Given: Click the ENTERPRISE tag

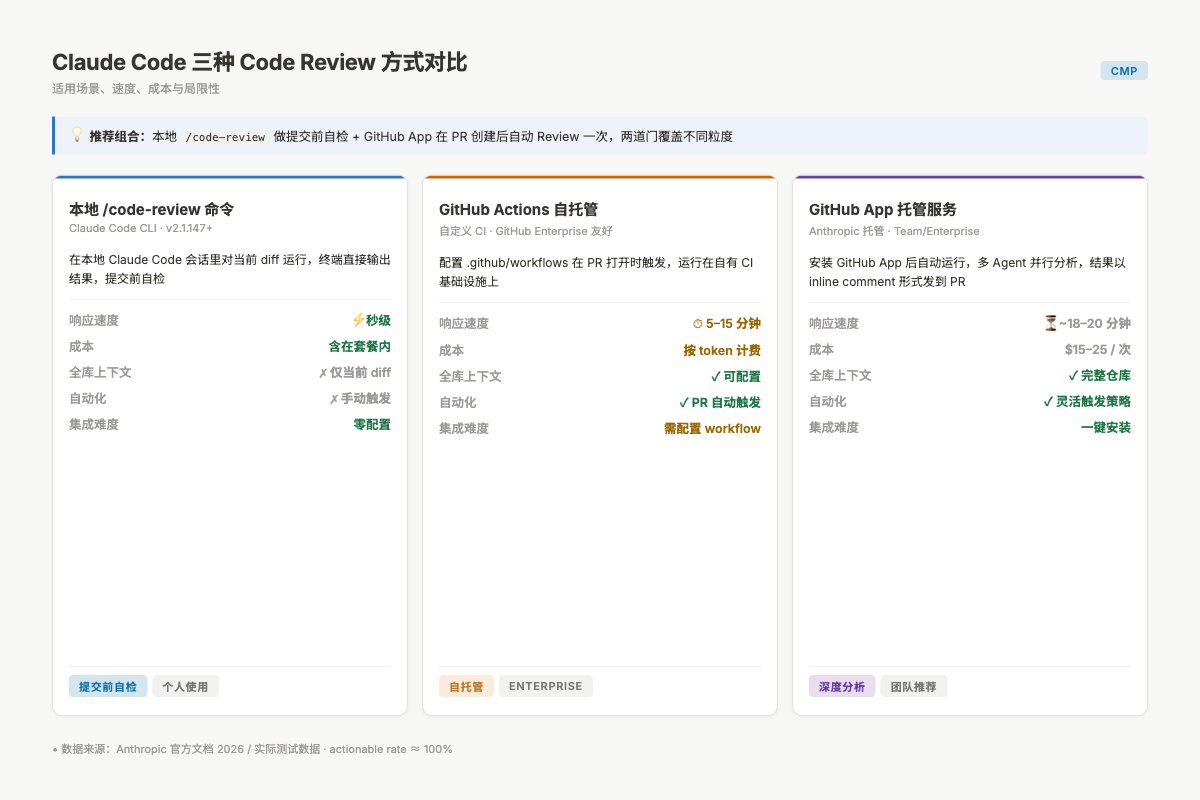Looking at the screenshot, I should 546,687.
